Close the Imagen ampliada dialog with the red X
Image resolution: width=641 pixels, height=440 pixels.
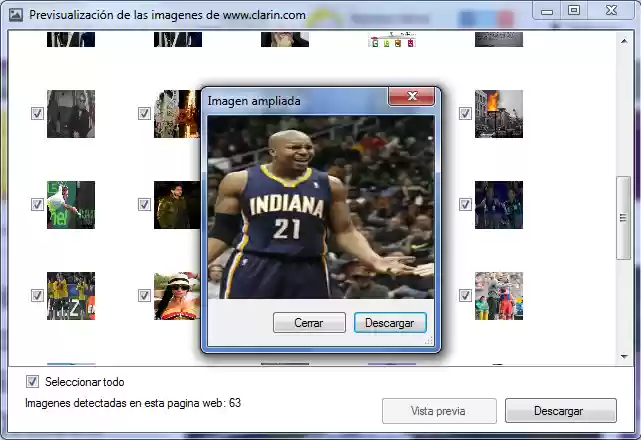(x=411, y=96)
